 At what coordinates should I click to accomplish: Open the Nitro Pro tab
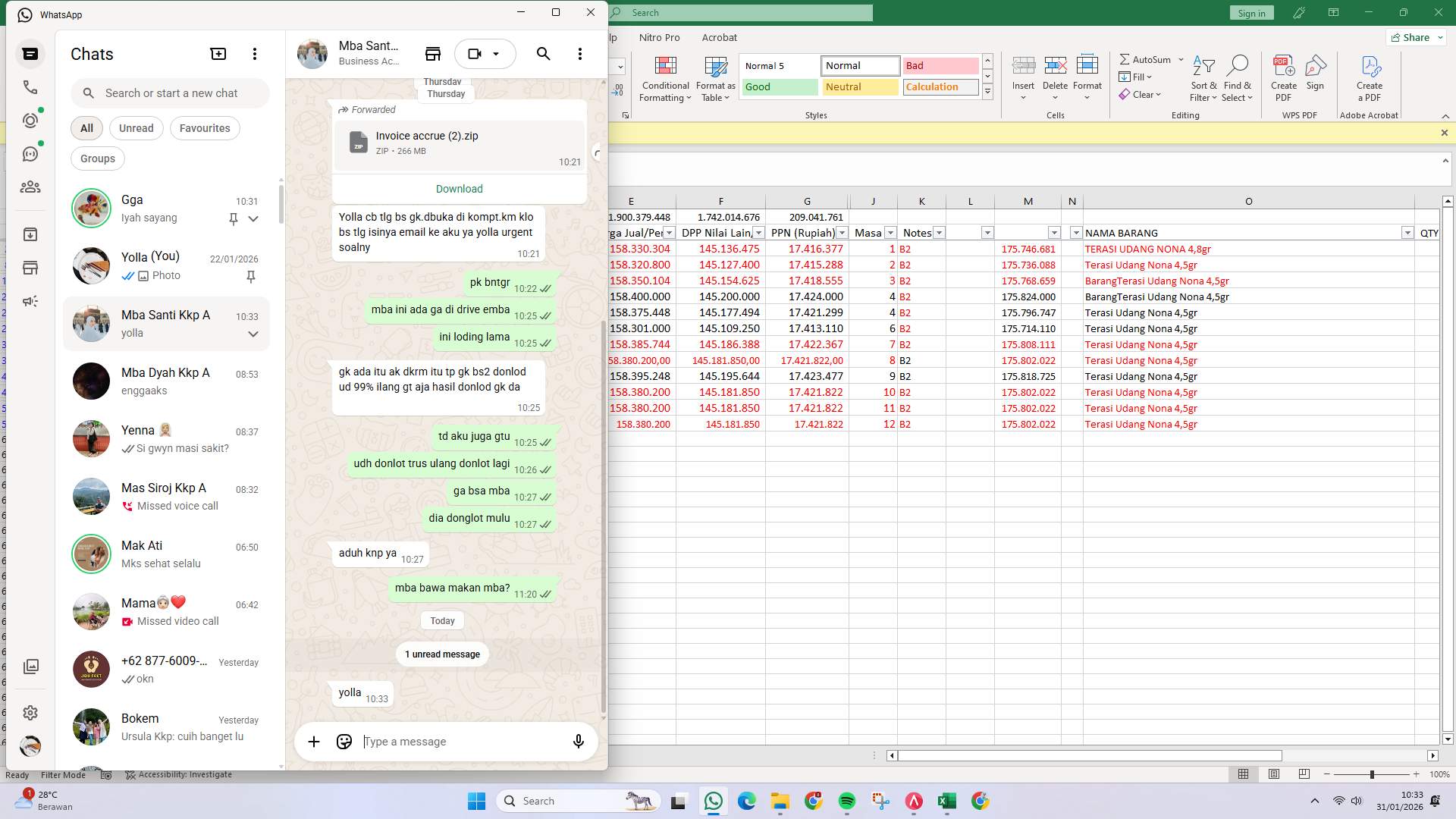pyautogui.click(x=659, y=37)
